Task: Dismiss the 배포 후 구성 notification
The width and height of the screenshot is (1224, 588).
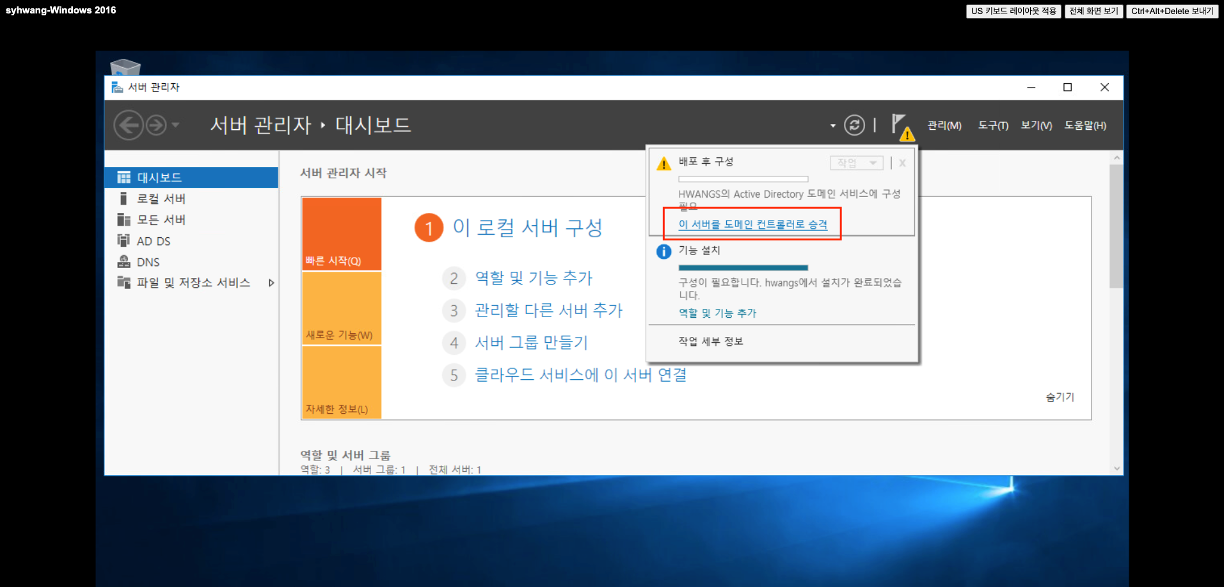Action: point(902,163)
